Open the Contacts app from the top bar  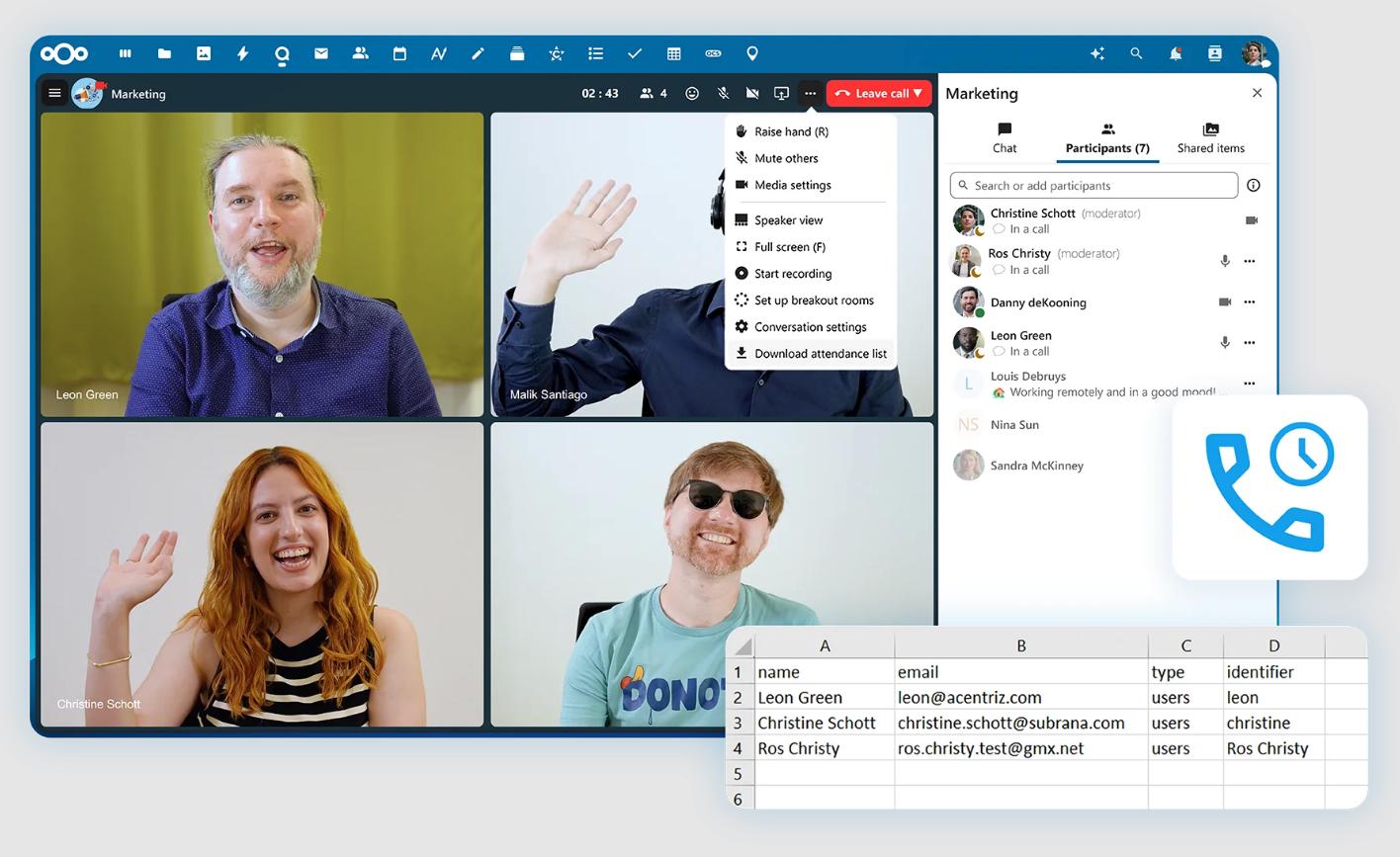pos(361,53)
